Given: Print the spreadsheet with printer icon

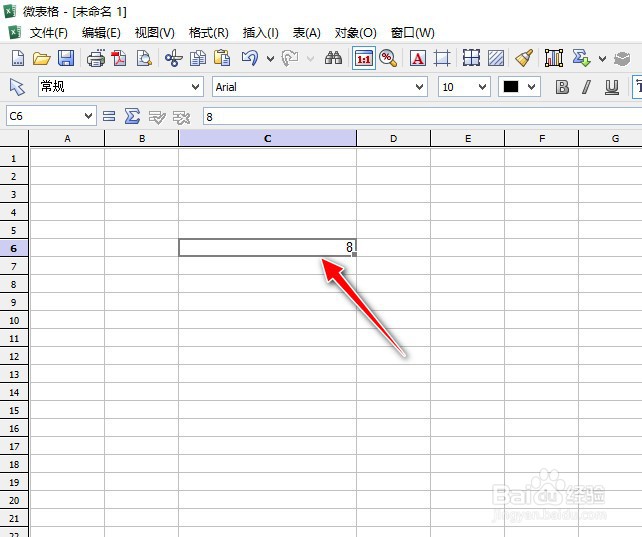Looking at the screenshot, I should point(96,59).
